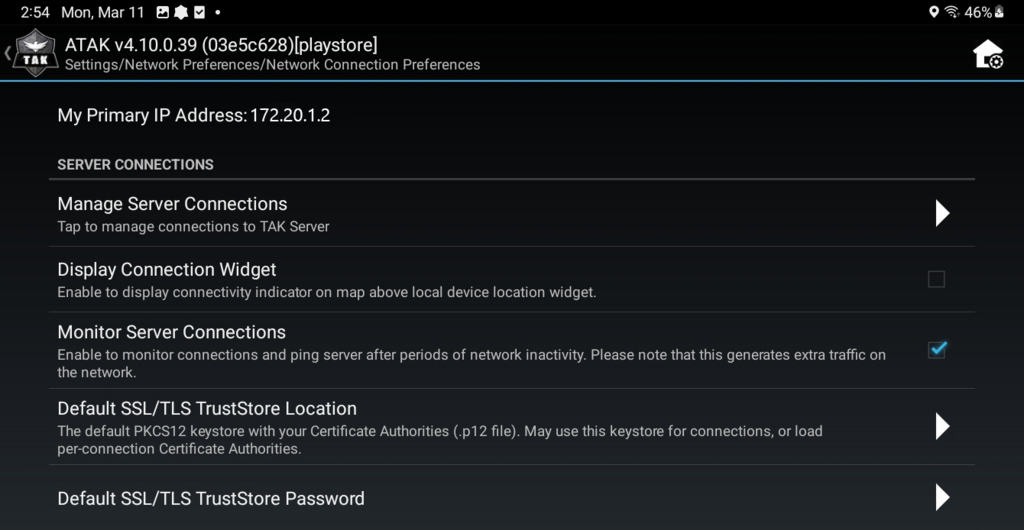Tap the checkmark notification icon in status bar
The height and width of the screenshot is (530, 1024).
(199, 12)
